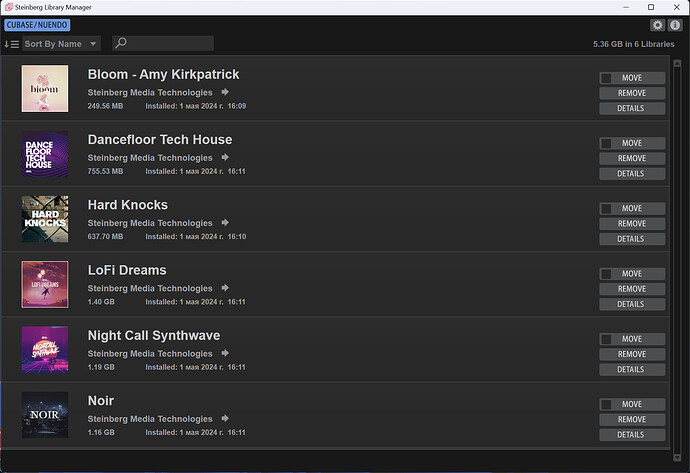Click the Bloom - Amy Kirkpatrick title
The height and width of the screenshot is (473, 690).
pos(163,74)
